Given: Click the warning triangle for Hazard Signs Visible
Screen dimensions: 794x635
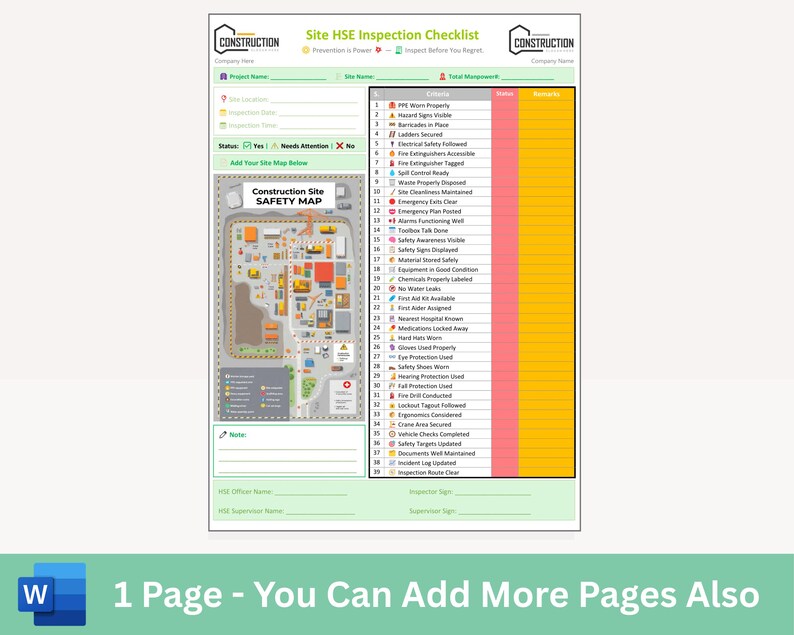Looking at the screenshot, I should pos(392,115).
